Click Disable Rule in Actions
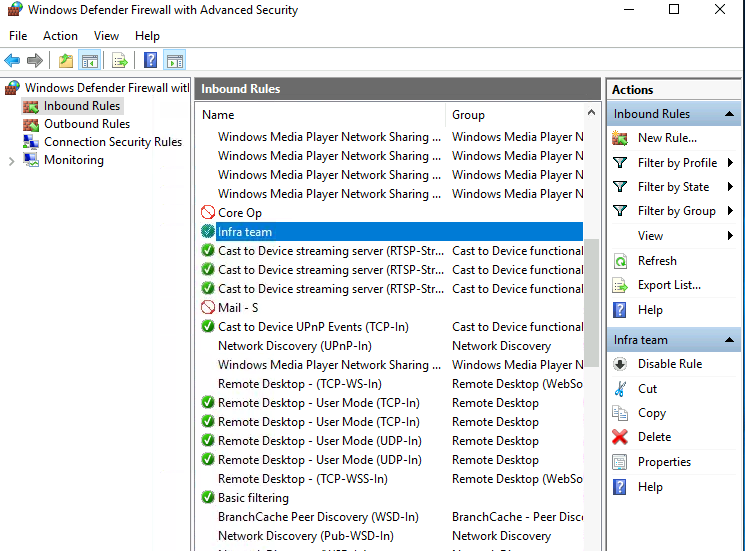745x551 pixels. click(670, 364)
